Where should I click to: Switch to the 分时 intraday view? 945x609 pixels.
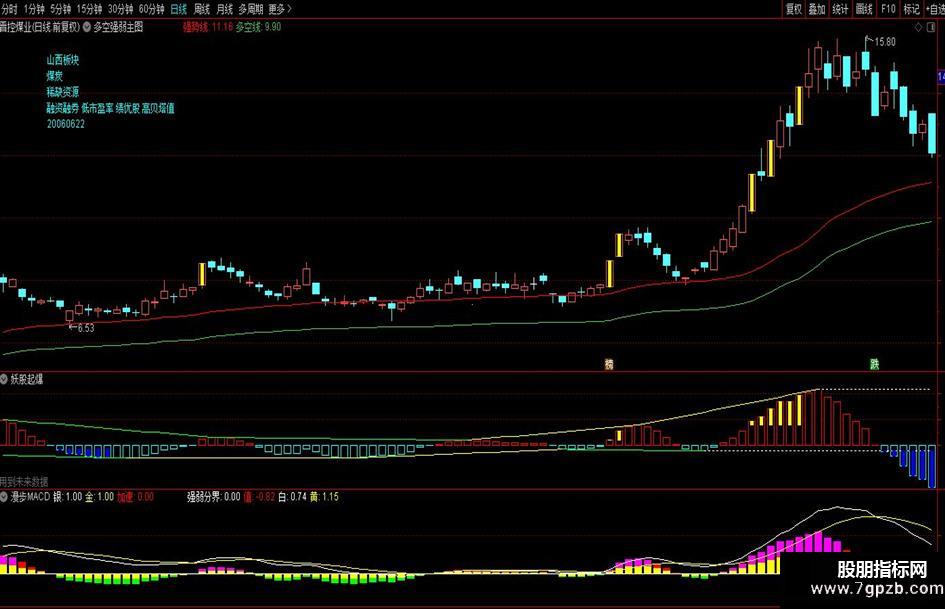point(8,9)
